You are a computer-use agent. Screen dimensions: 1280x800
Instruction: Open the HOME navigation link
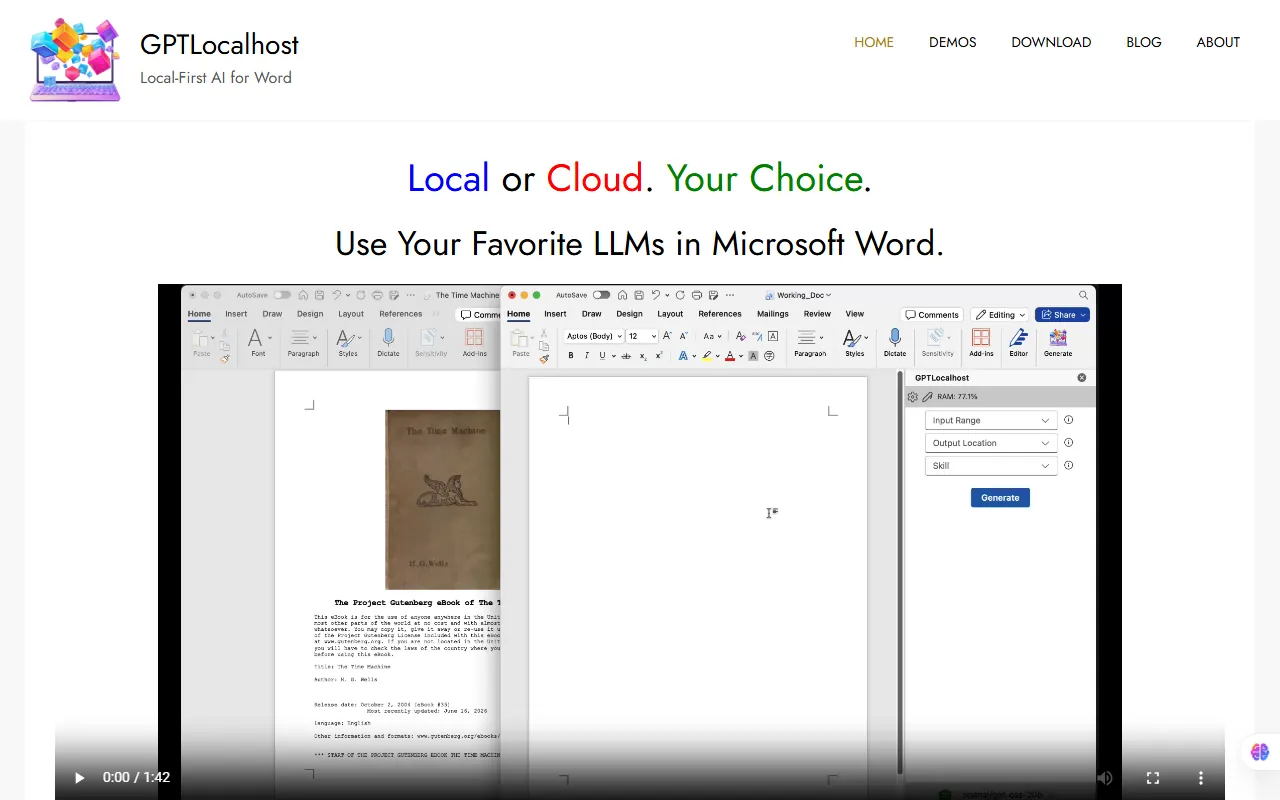click(x=874, y=42)
